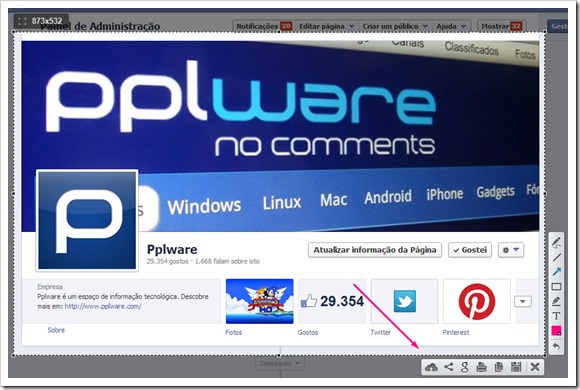Click the Pplware profile picture
Image resolution: width=580 pixels, height=390 pixels.
(x=87, y=221)
